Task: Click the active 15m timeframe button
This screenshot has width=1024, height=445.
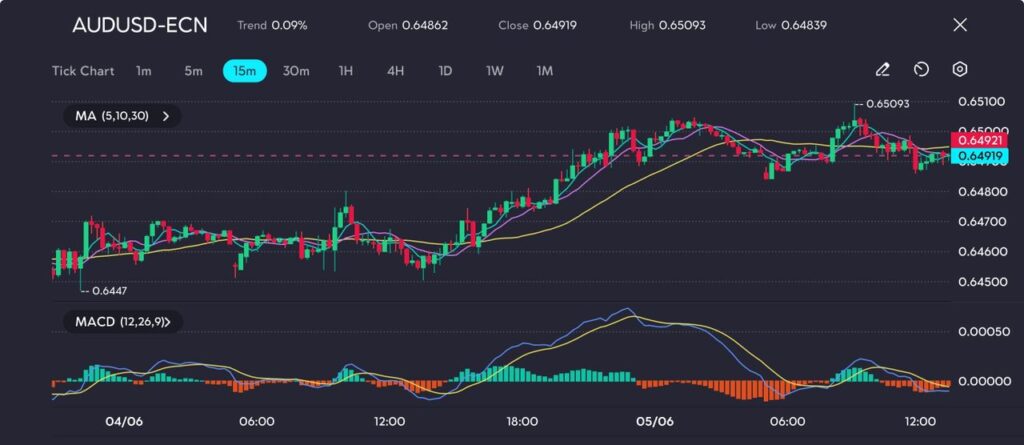Action: [x=244, y=71]
